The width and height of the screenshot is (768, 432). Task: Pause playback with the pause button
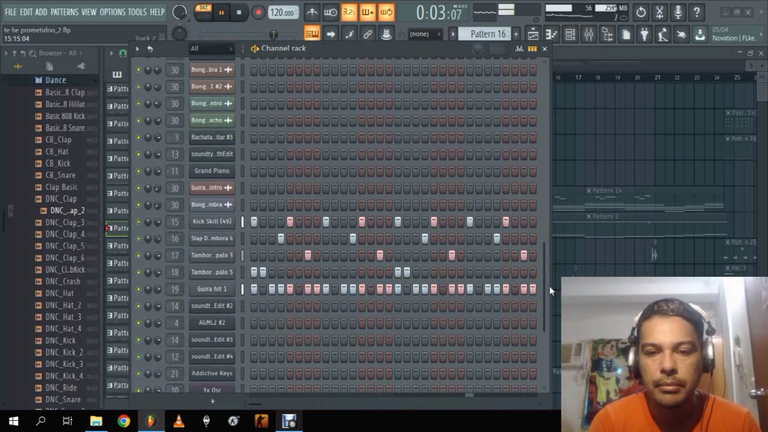pos(221,13)
